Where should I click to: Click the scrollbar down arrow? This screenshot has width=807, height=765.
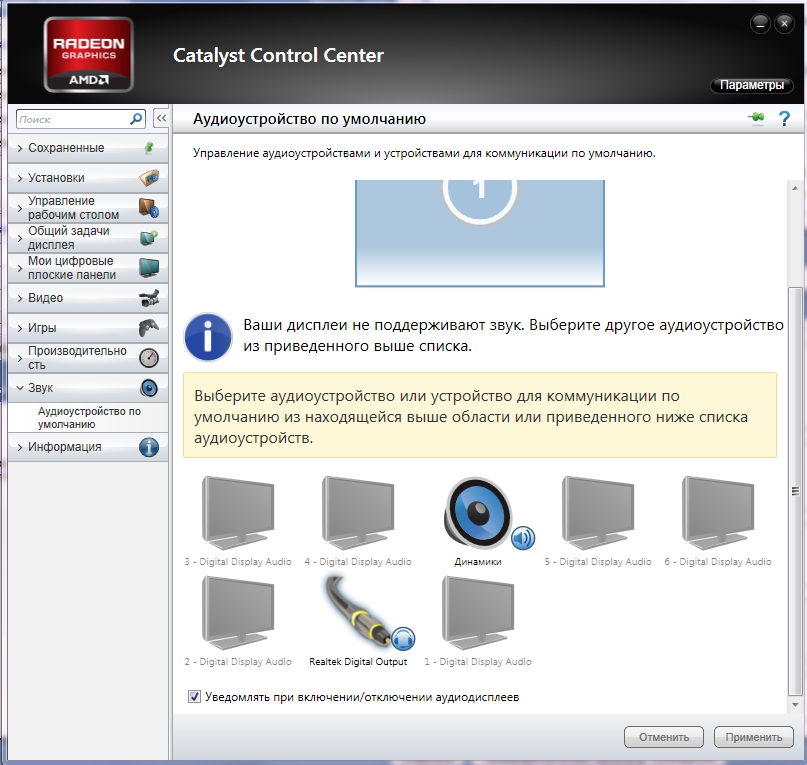tap(795, 704)
